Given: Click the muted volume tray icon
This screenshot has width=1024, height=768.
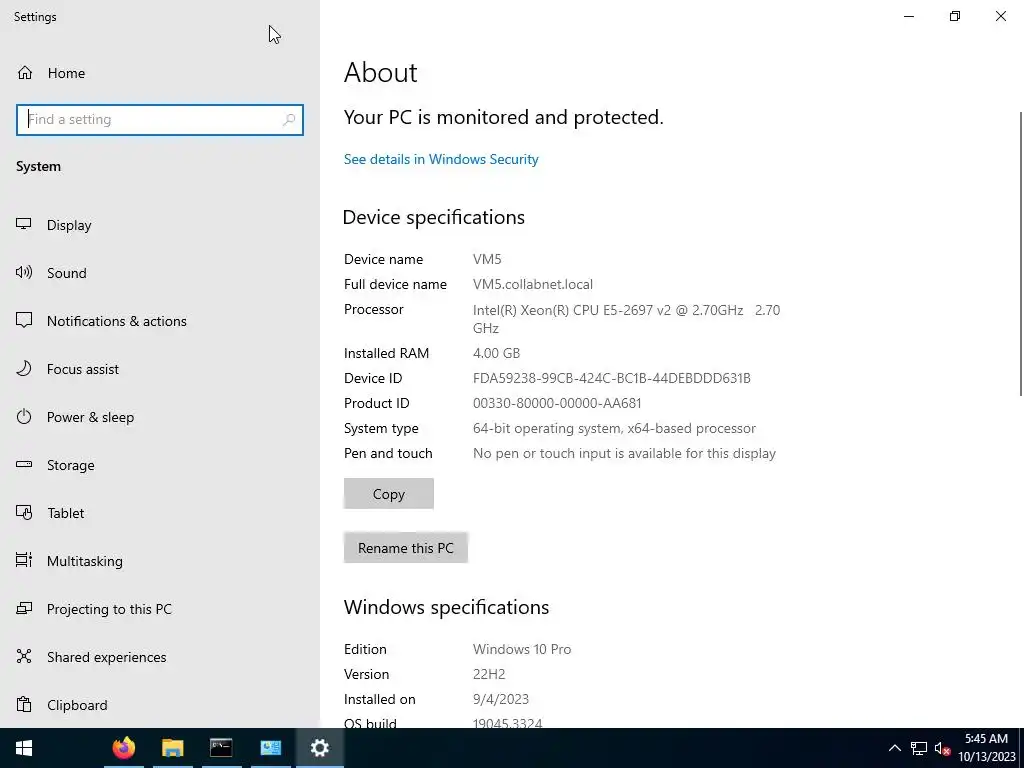Looking at the screenshot, I should click(942, 748).
